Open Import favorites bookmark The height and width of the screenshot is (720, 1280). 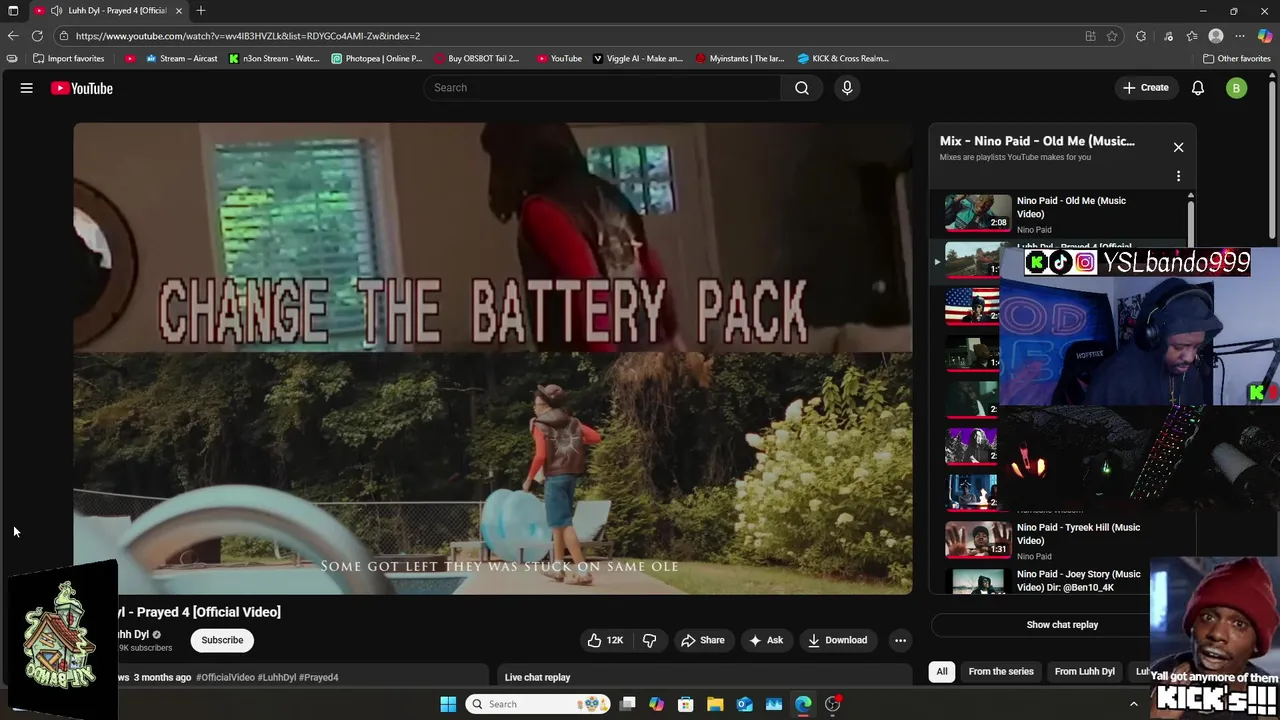click(x=68, y=58)
